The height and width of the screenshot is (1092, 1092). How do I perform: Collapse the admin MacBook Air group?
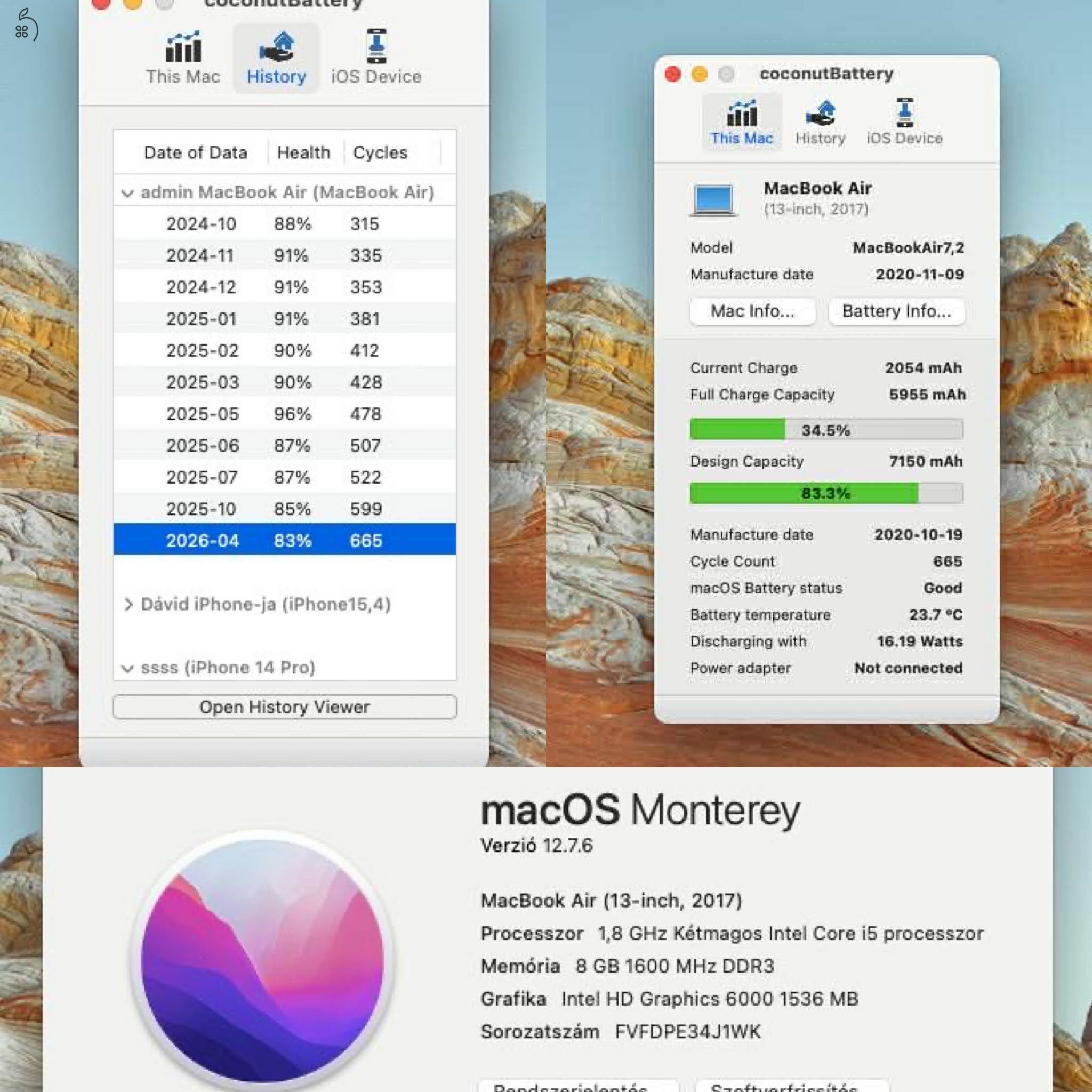pyautogui.click(x=128, y=194)
